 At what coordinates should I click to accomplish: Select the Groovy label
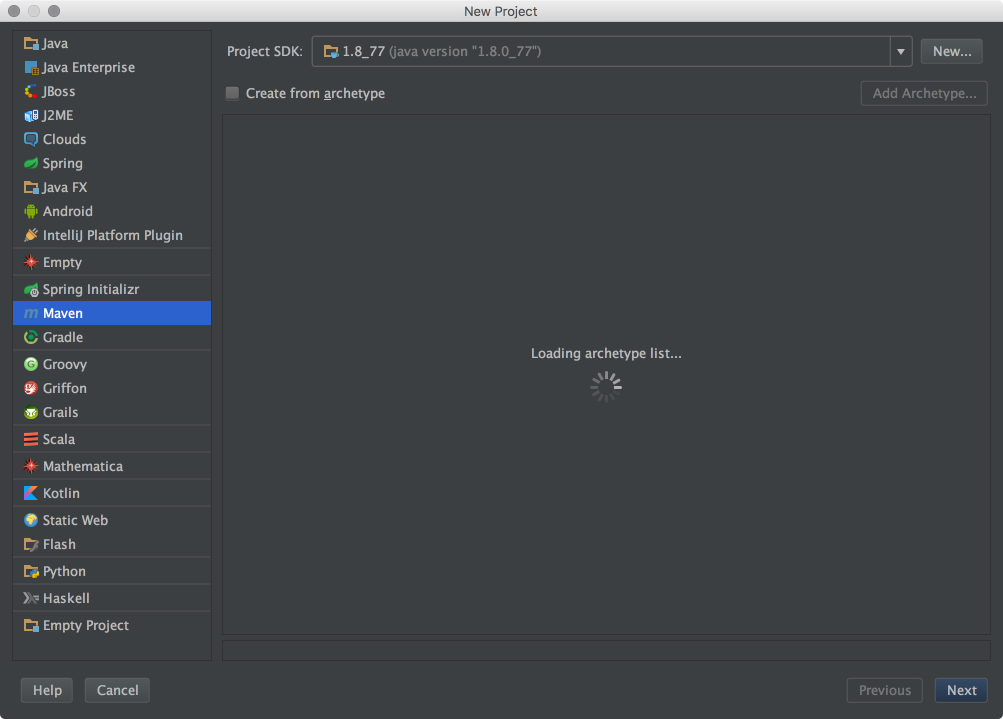tap(65, 365)
